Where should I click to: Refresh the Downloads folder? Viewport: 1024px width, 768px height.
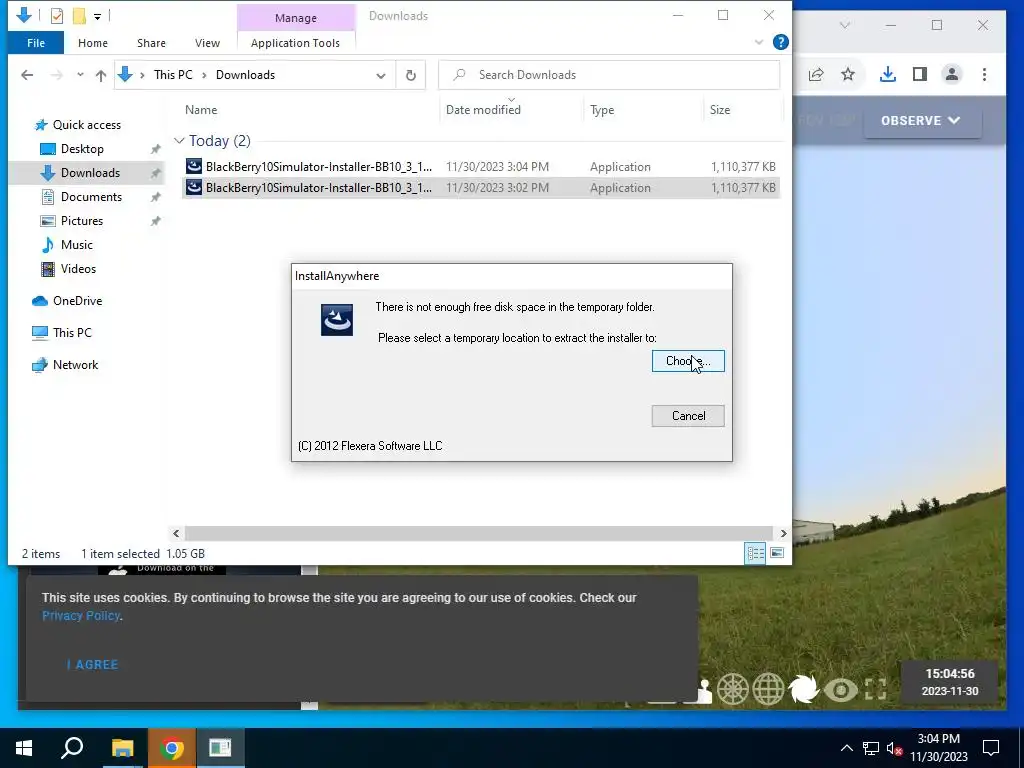pos(411,76)
